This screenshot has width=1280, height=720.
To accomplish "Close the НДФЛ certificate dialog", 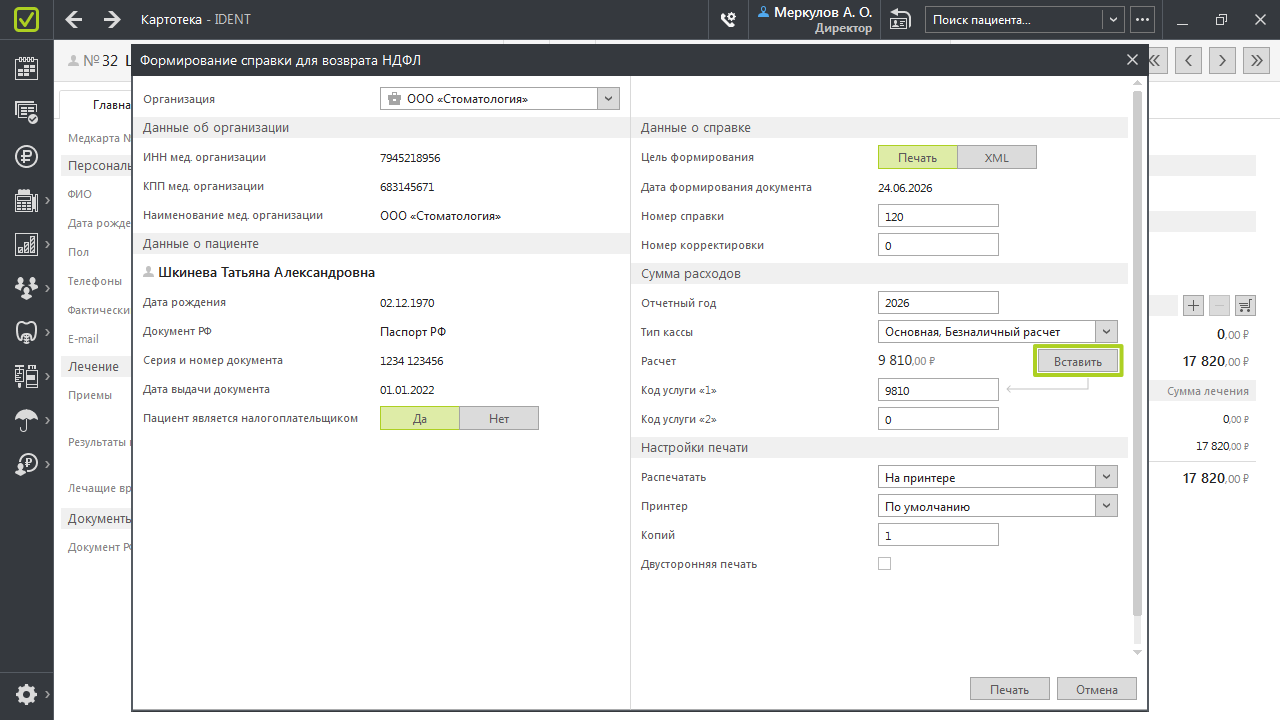I will [1132, 60].
